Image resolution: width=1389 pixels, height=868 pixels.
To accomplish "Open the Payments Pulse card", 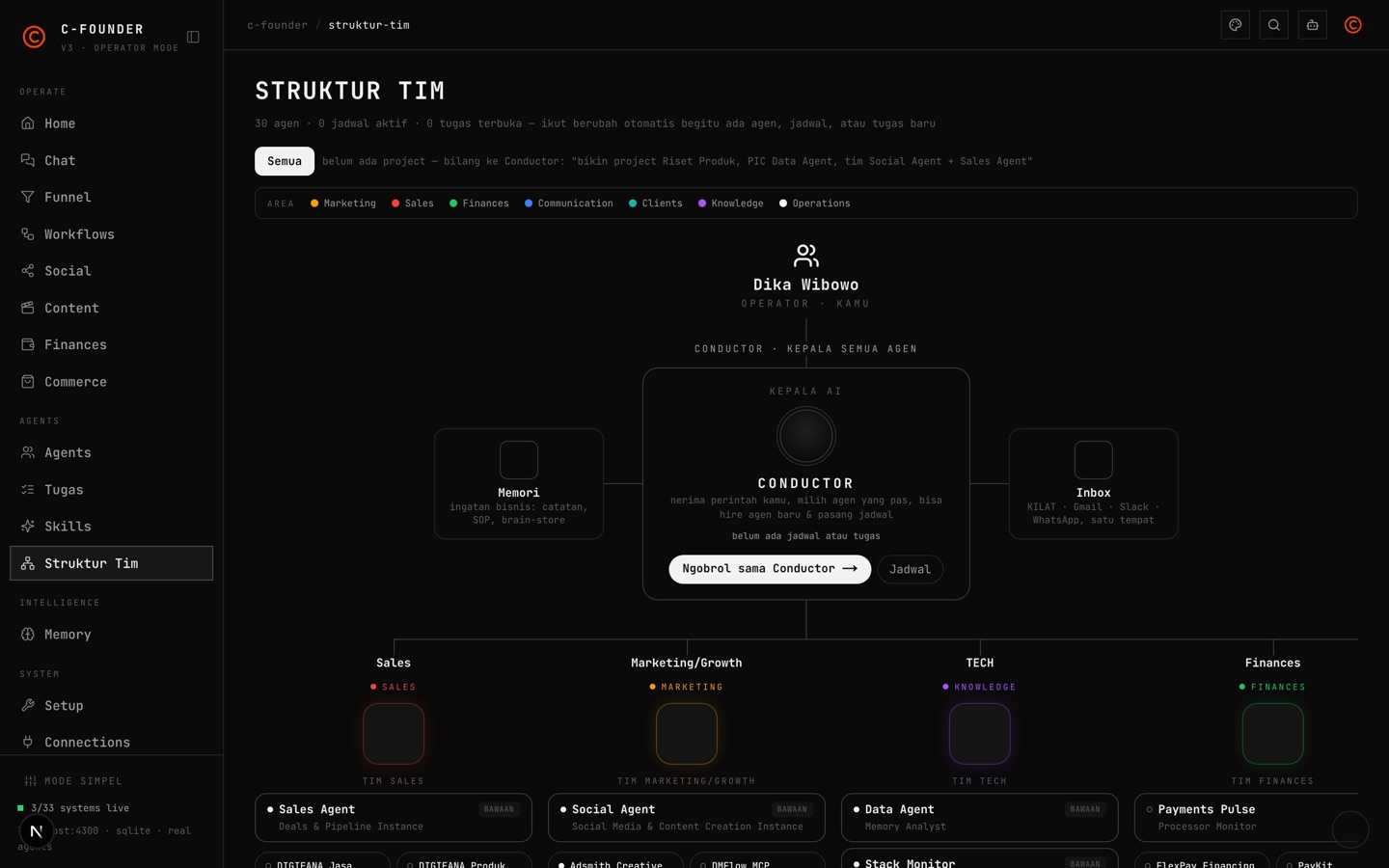I will click(1246, 818).
